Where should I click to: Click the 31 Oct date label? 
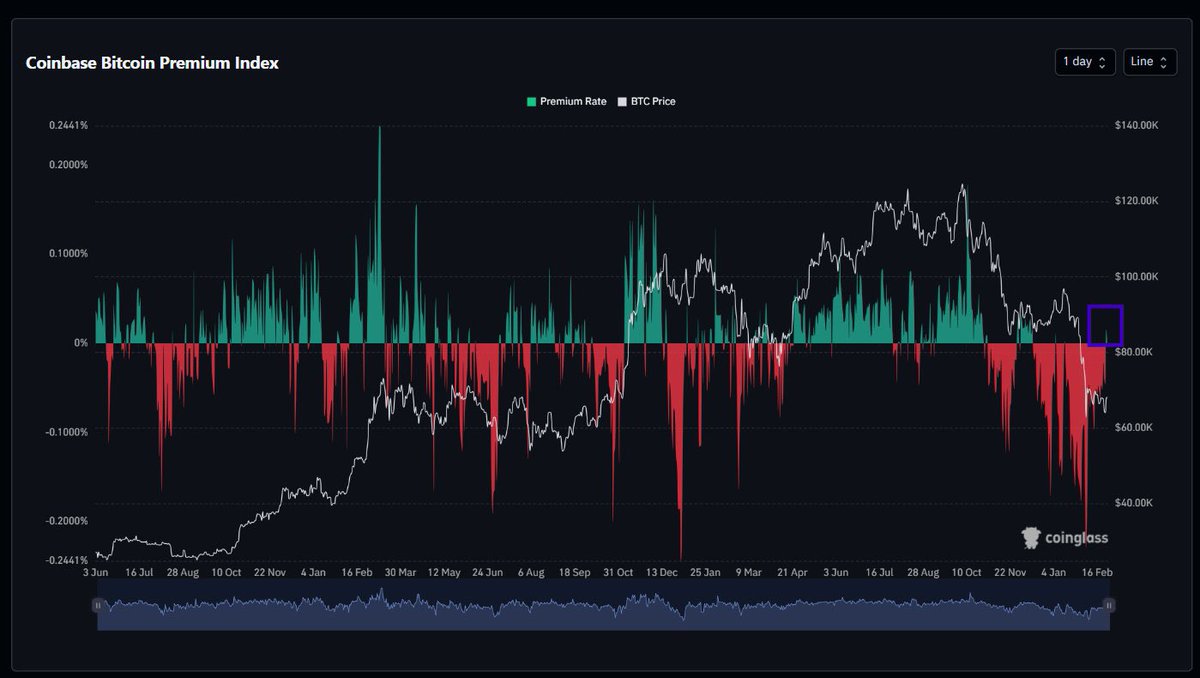pos(618,573)
